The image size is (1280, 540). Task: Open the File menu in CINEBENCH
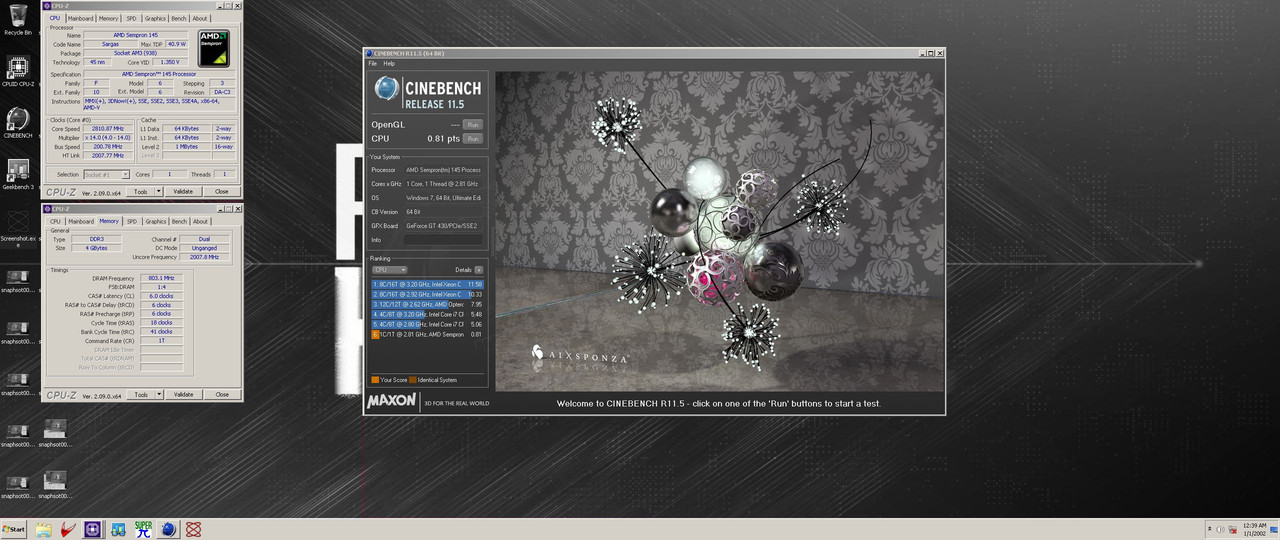[x=373, y=63]
